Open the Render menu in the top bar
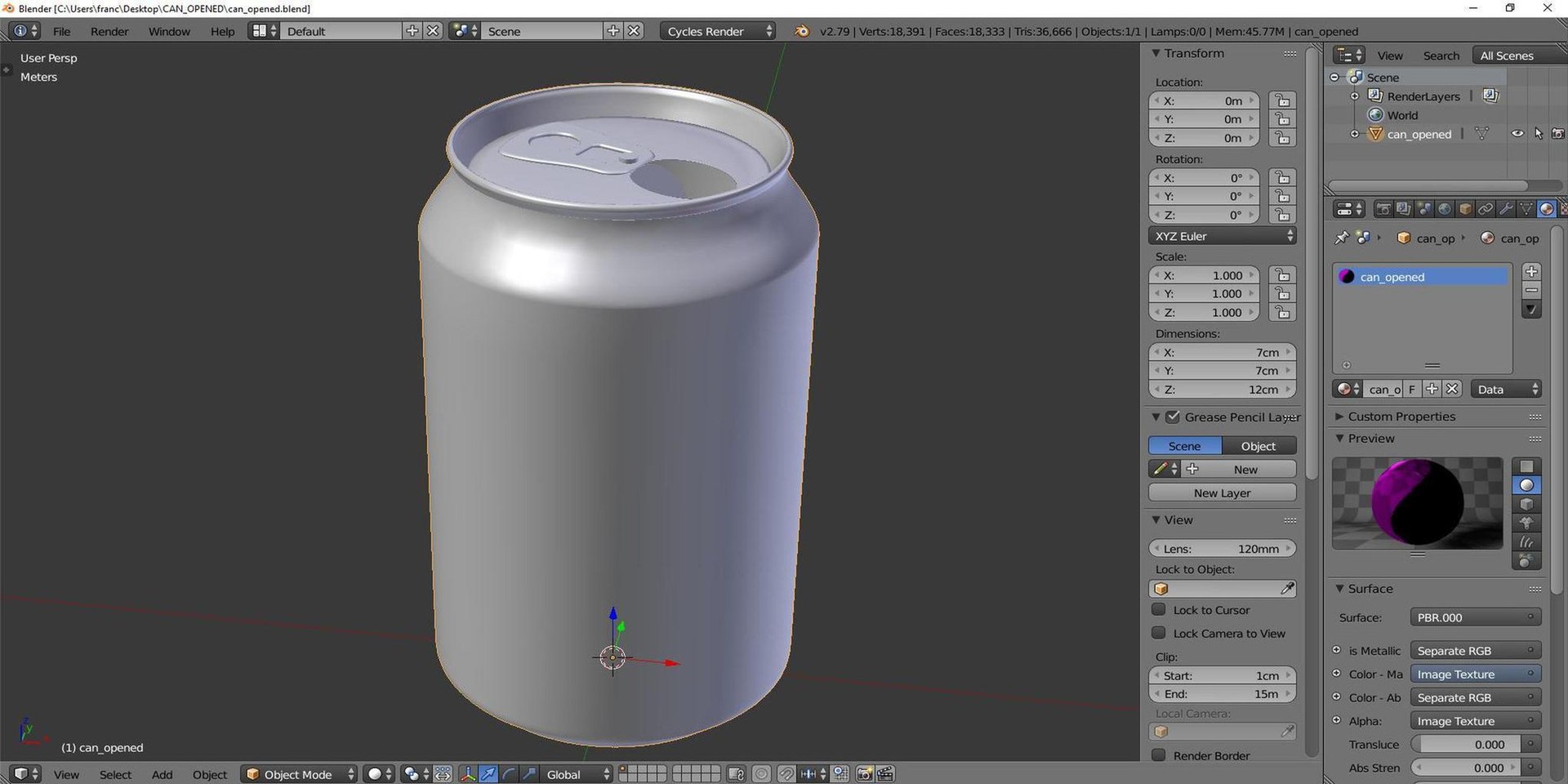The height and width of the screenshot is (784, 1568). (x=109, y=31)
